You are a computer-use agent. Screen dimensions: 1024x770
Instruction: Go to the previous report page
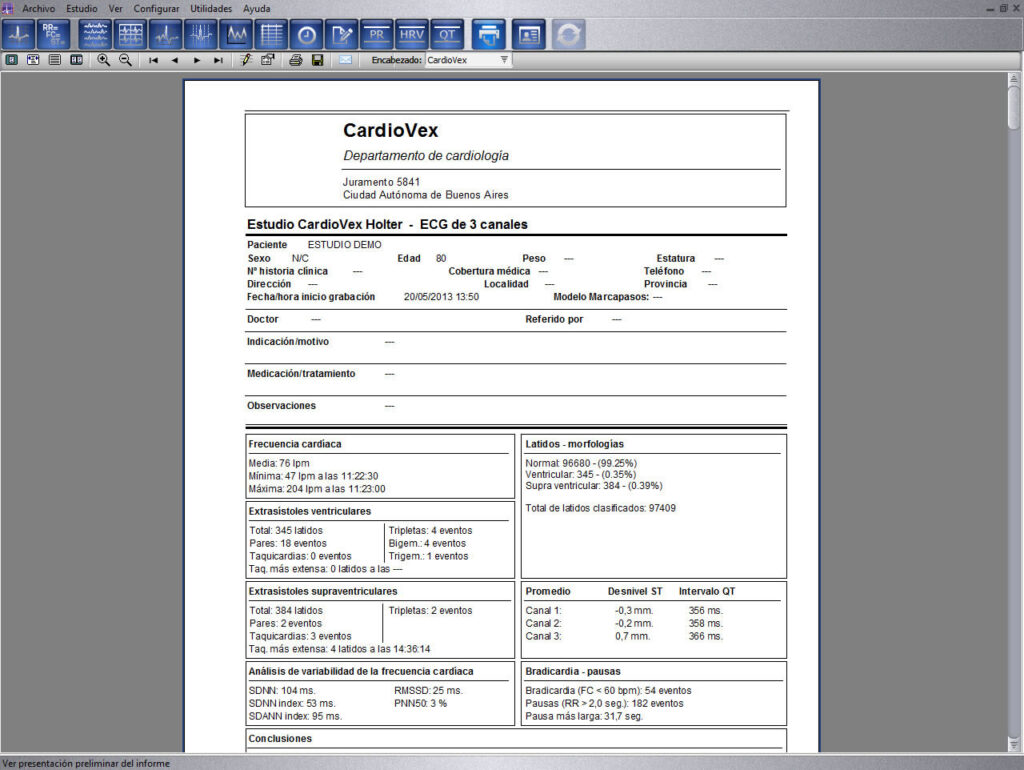click(x=174, y=60)
